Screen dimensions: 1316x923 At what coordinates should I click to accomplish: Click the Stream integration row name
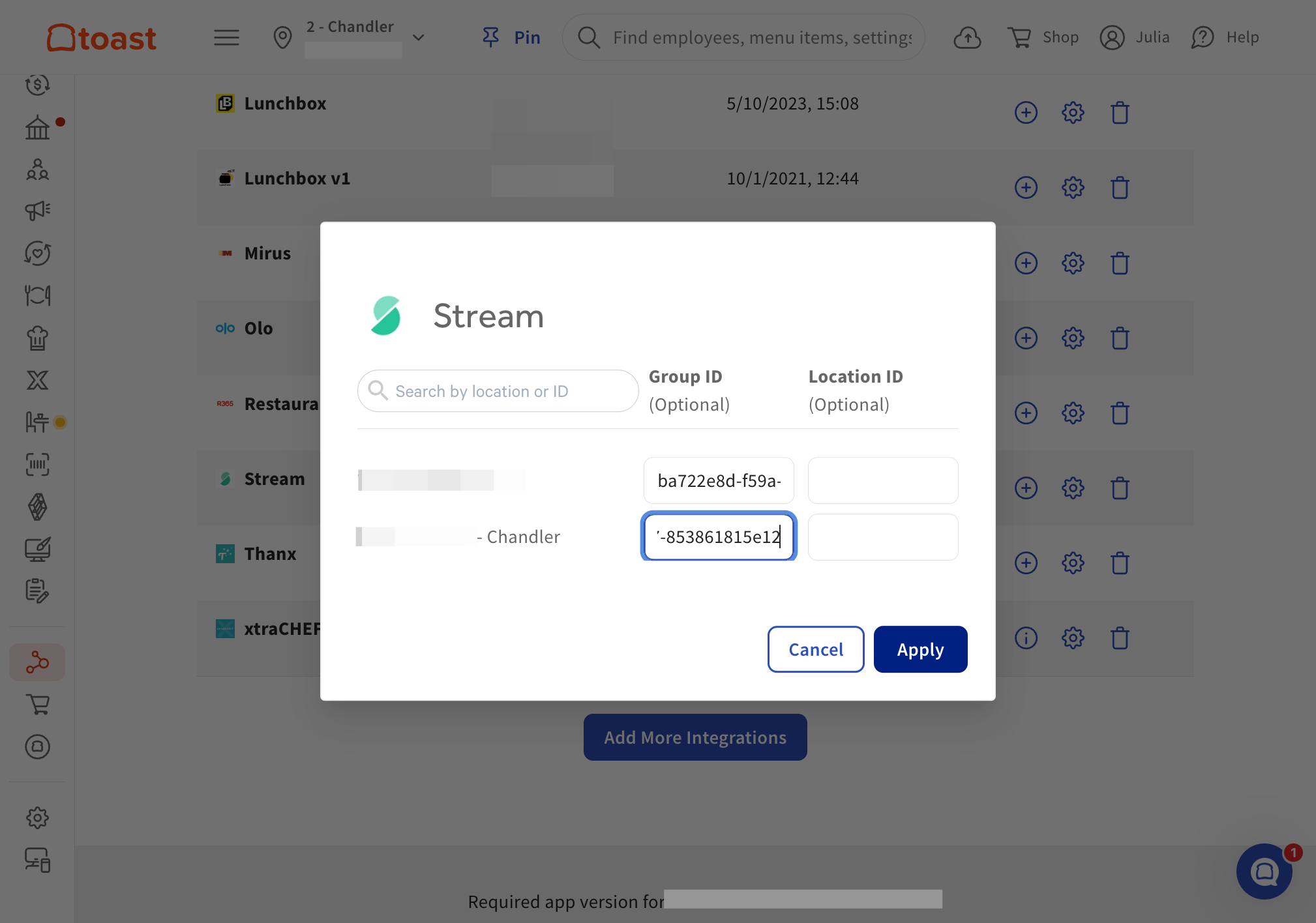[x=275, y=479]
